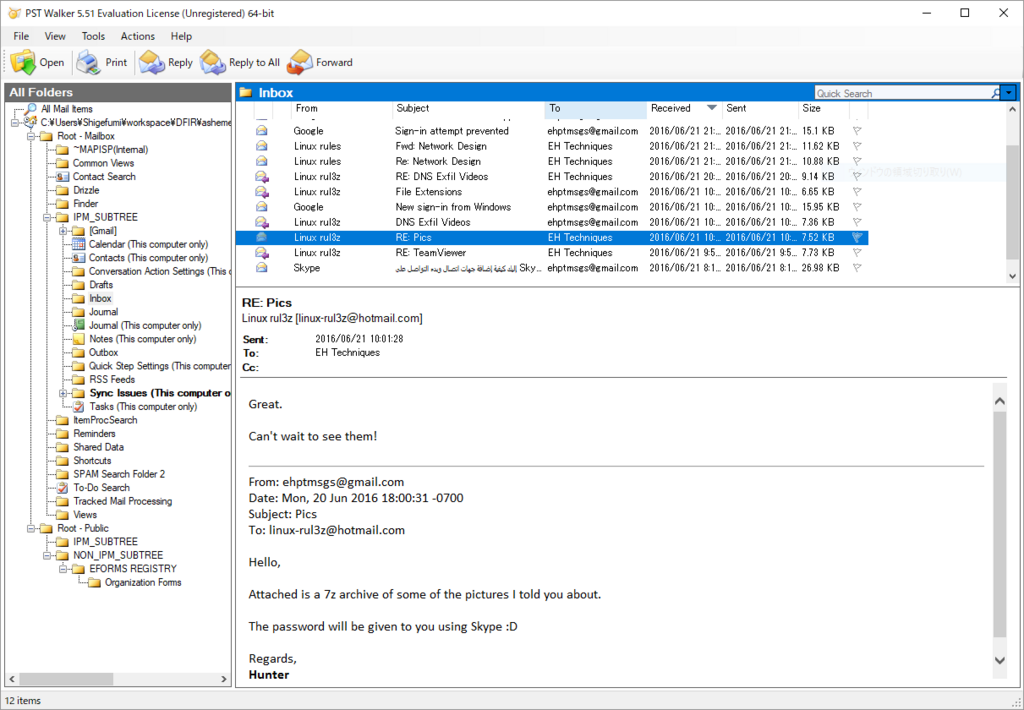Image resolution: width=1024 pixels, height=710 pixels.
Task: Open the Tools menu
Action: 93,37
